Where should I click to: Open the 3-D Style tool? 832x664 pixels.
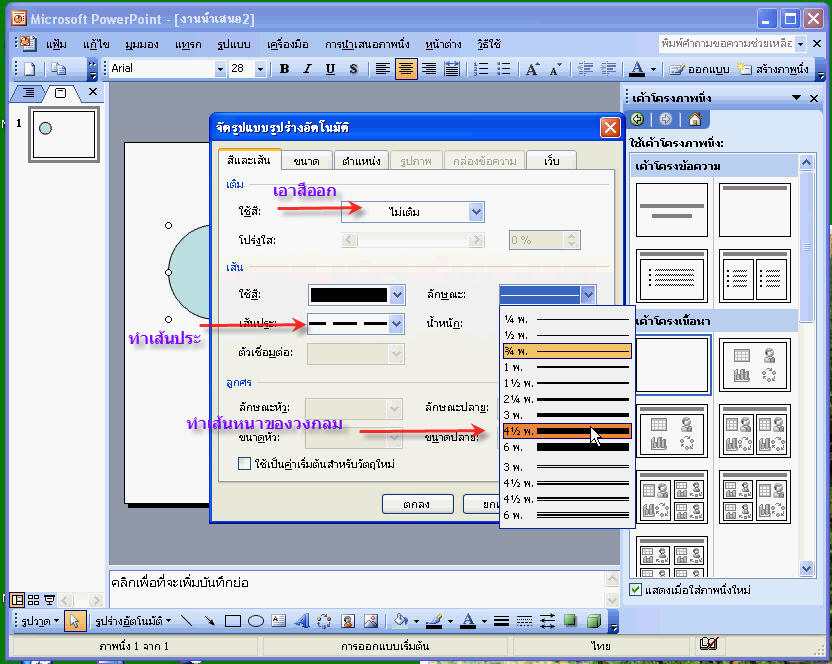coord(594,620)
